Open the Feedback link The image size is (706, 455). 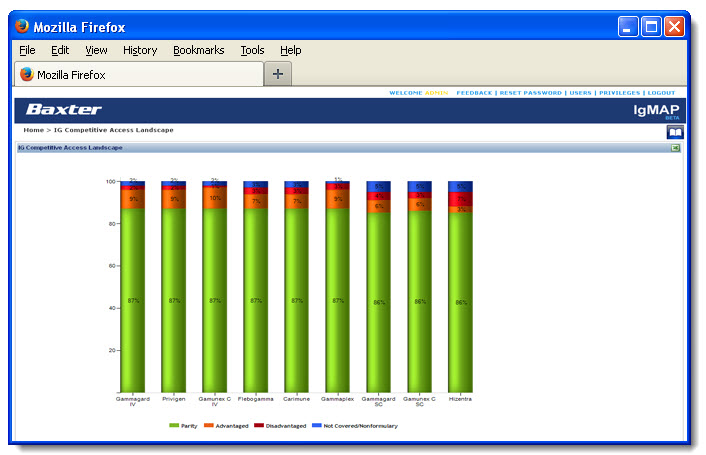474,93
